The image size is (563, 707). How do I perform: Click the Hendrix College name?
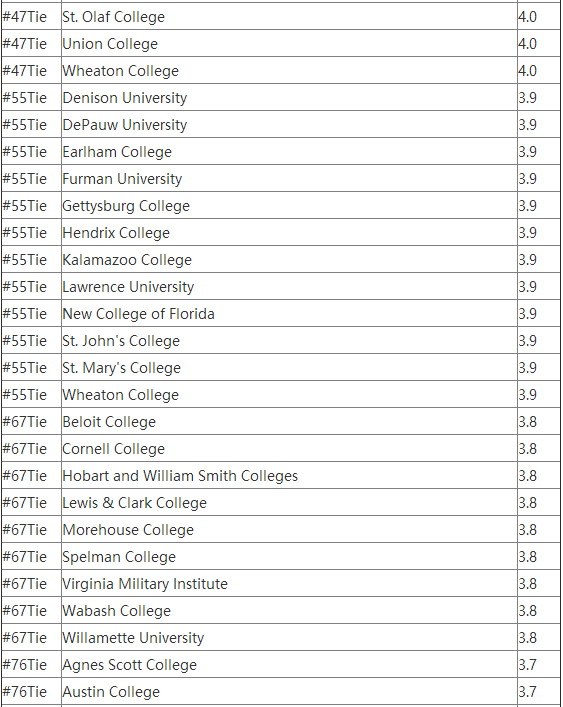[x=289, y=233]
